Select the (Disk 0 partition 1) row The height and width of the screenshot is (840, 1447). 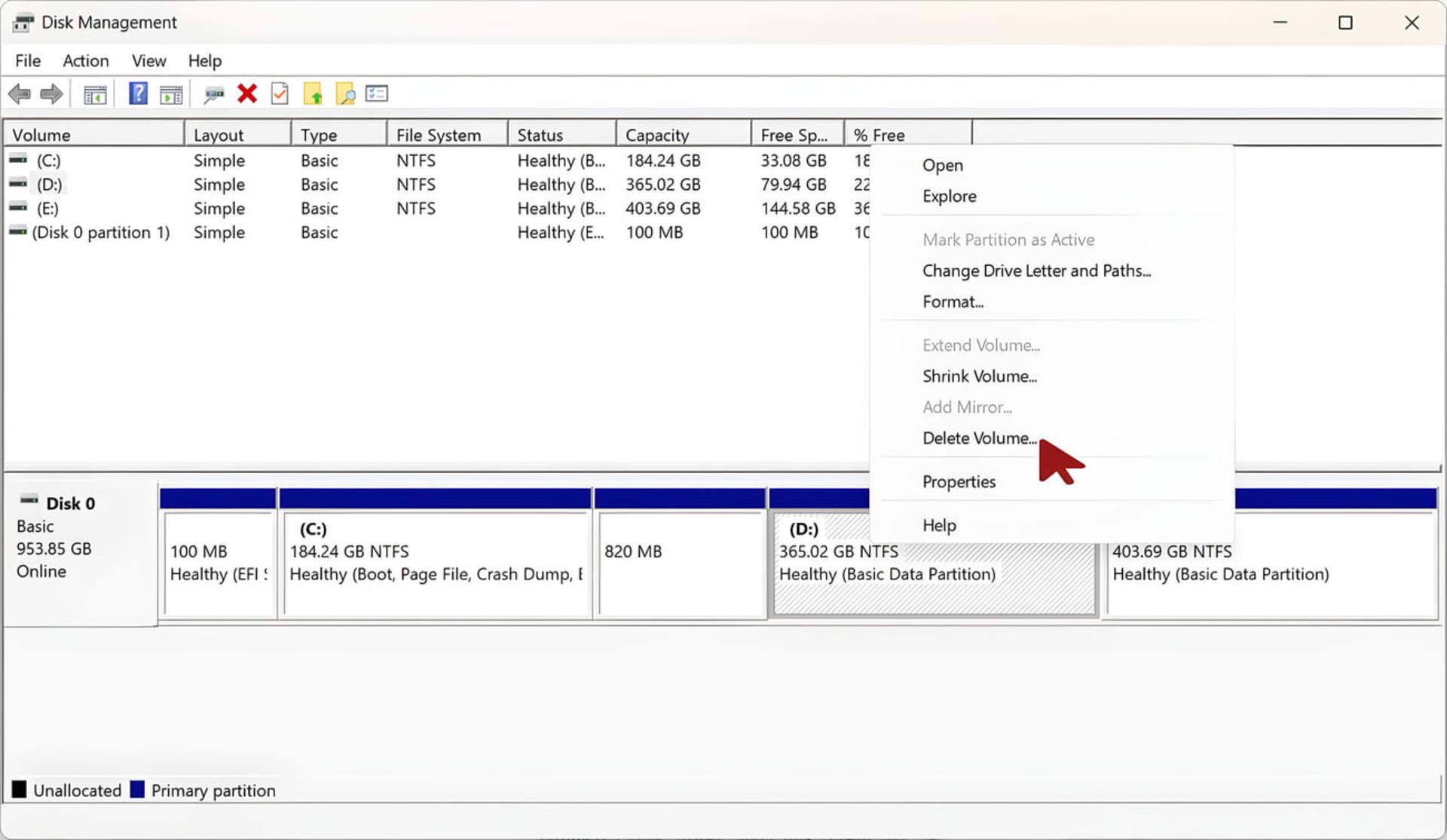[437, 232]
